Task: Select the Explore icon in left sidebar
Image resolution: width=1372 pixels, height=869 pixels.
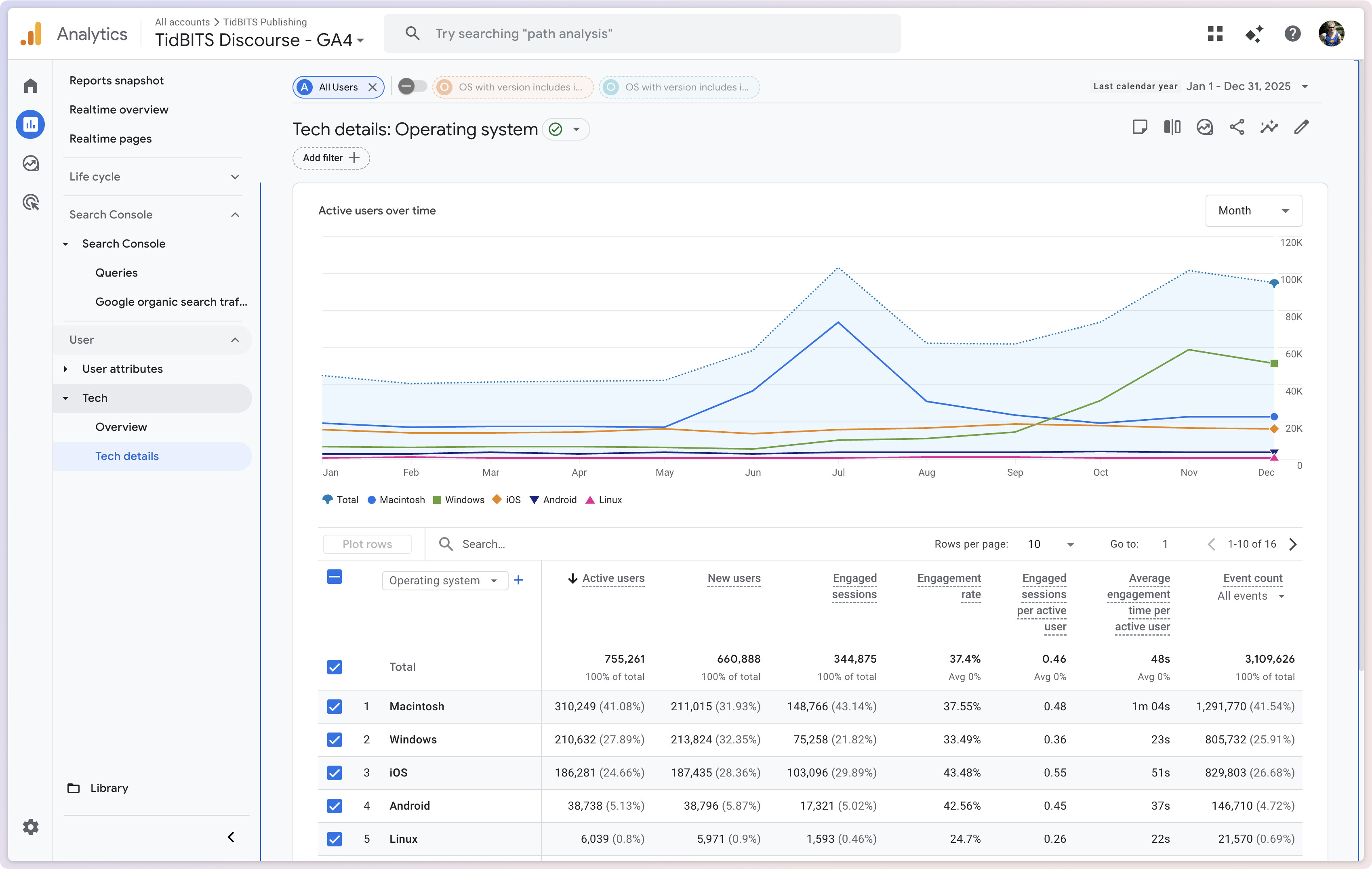Action: [x=29, y=164]
